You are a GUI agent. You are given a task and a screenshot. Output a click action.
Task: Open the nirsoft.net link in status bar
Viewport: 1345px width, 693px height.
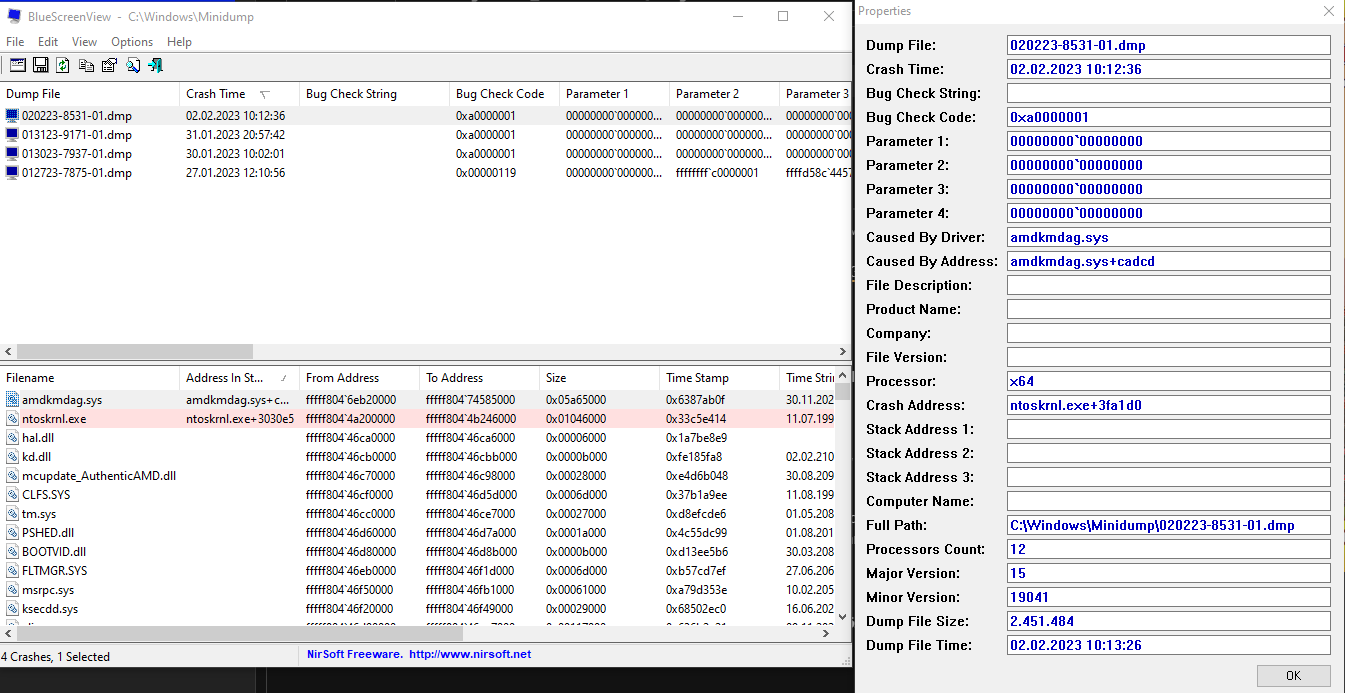tap(469, 655)
